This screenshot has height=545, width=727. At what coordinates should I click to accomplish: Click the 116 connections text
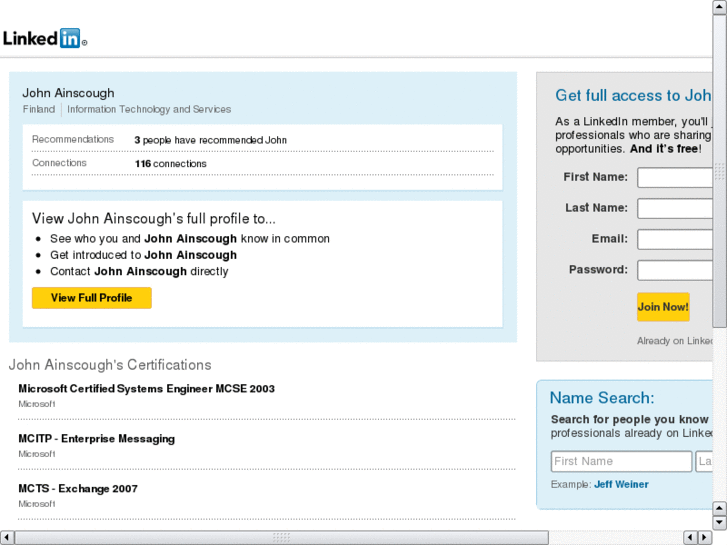click(171, 164)
